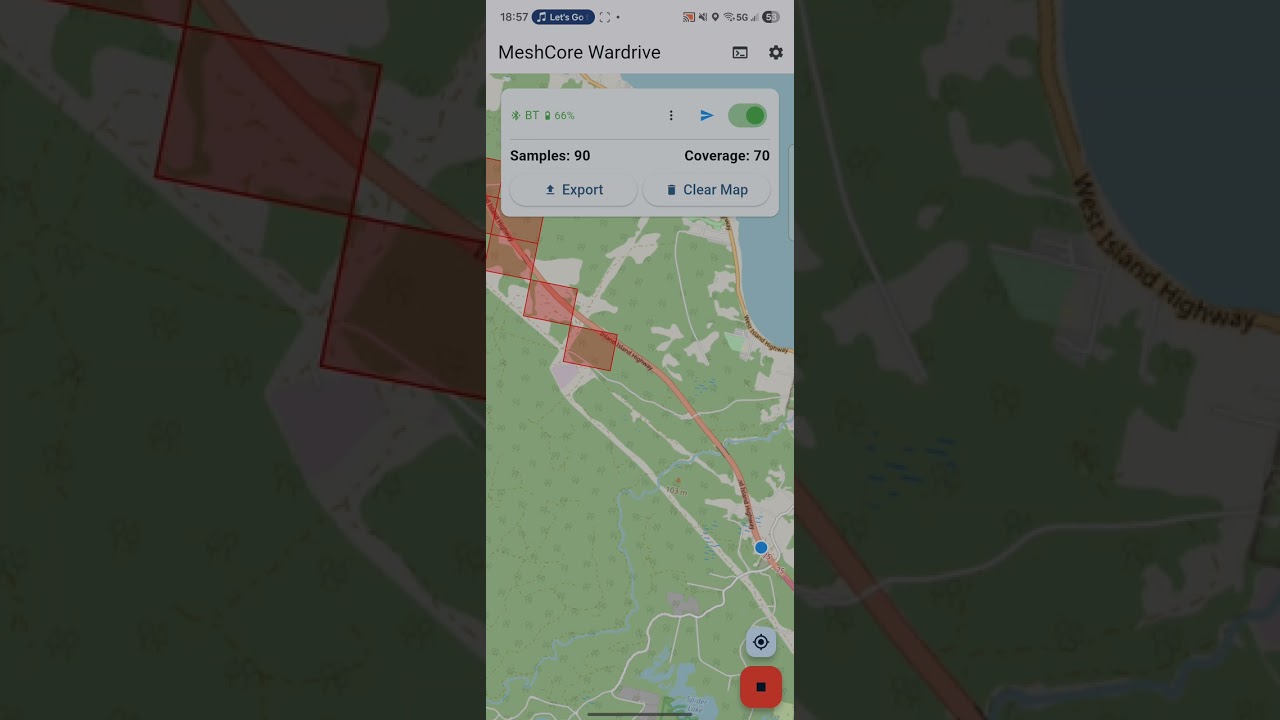
Task: Toggle the green wardrive switch off
Action: 747,116
